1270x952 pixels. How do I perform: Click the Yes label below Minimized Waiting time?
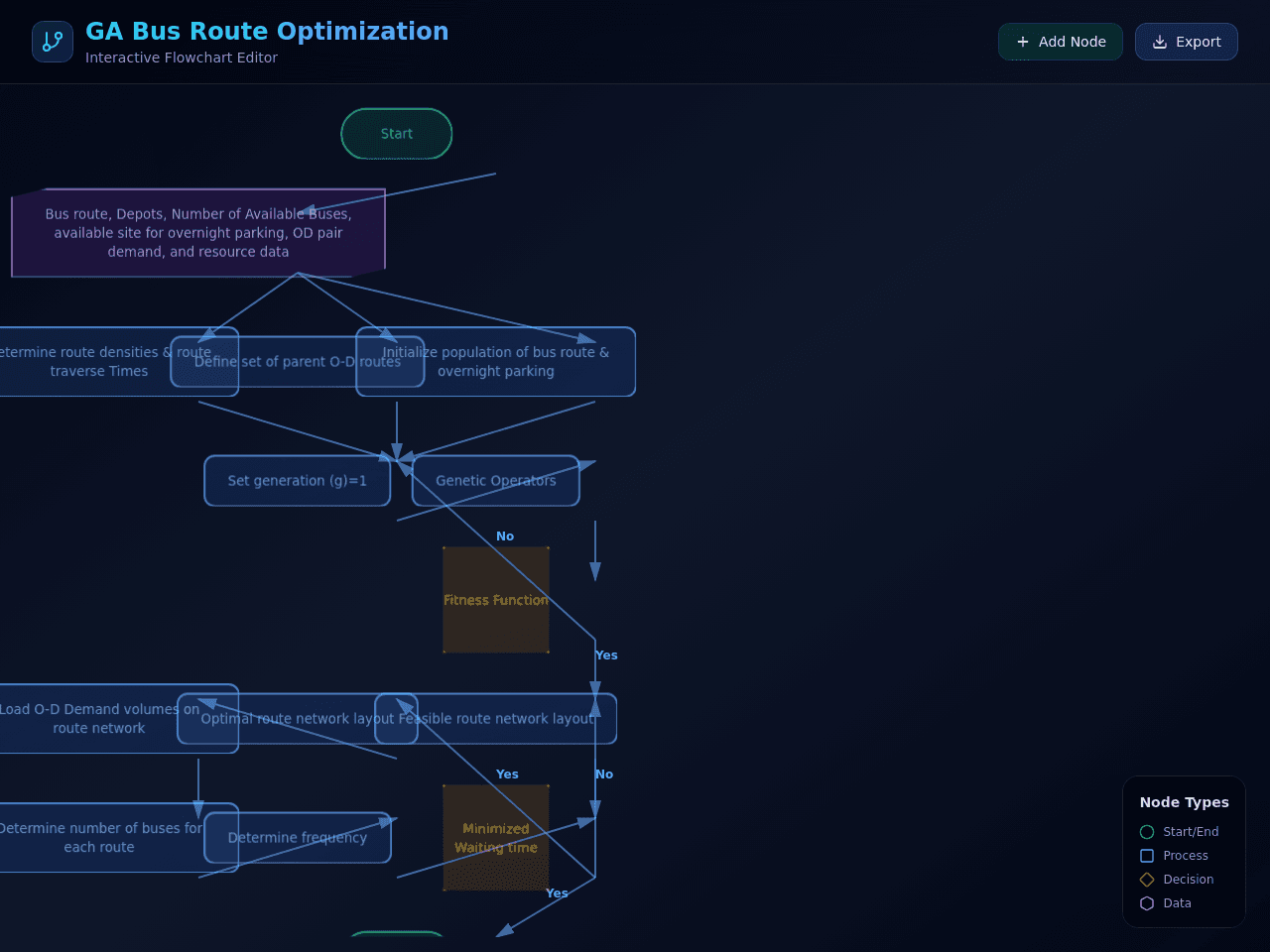coord(557,893)
